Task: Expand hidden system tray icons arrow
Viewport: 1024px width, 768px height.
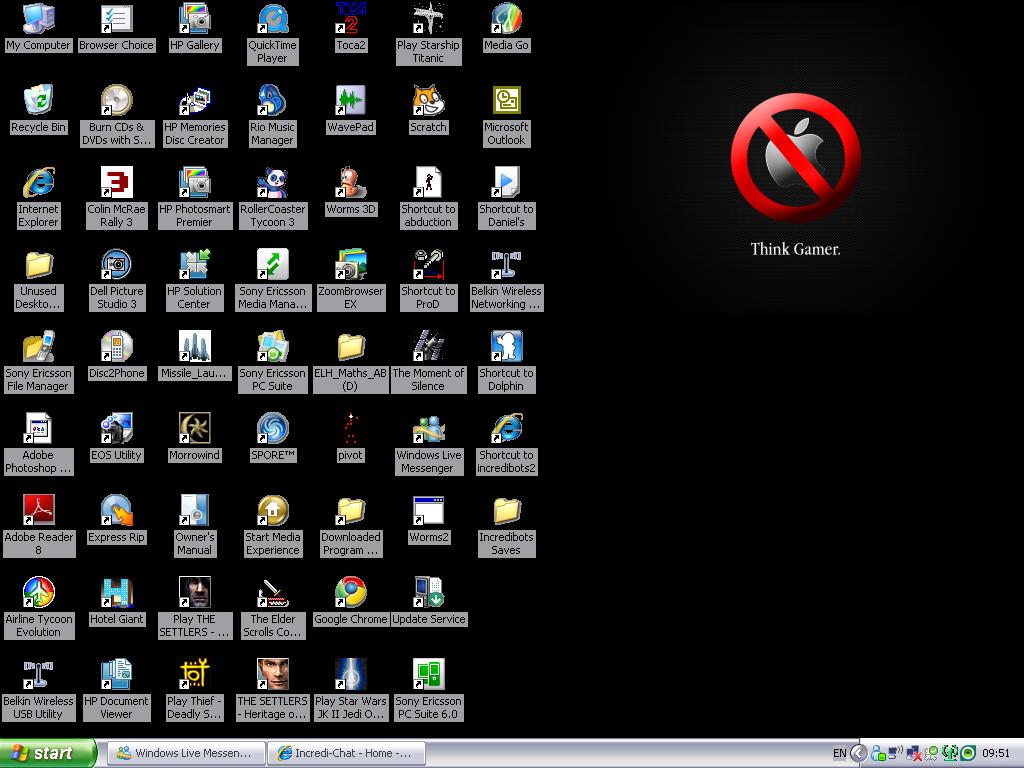Action: (859, 754)
